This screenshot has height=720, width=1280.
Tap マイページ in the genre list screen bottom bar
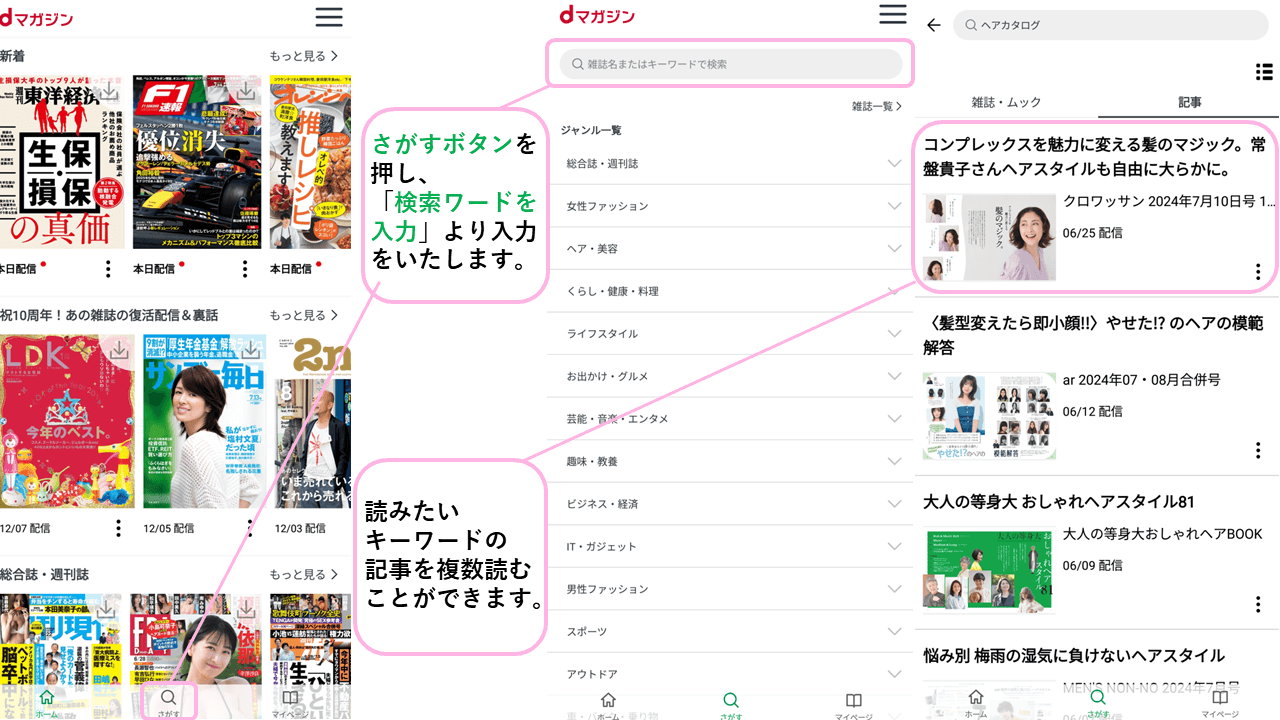(x=853, y=705)
